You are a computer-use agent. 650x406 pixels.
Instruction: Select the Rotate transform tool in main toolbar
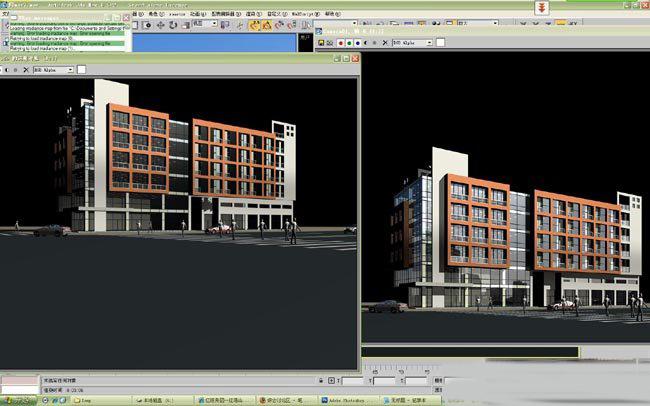click(173, 25)
